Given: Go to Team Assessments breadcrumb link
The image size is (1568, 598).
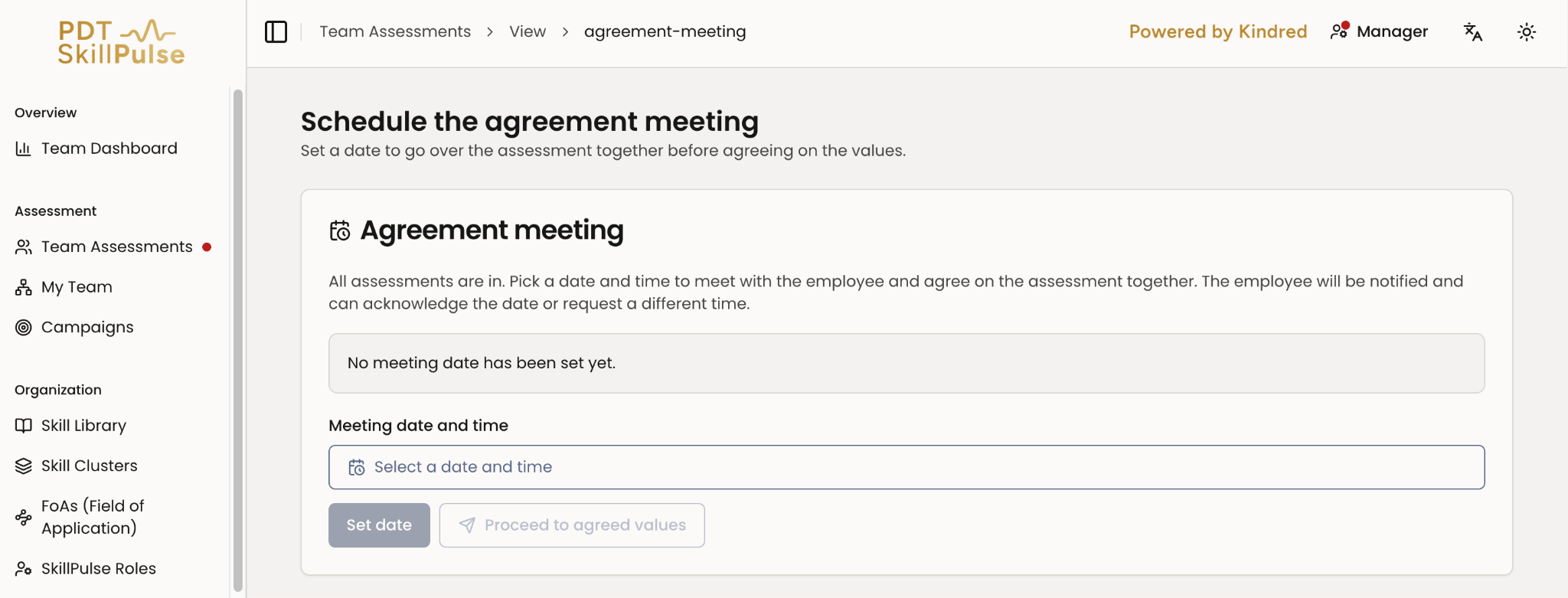Looking at the screenshot, I should [395, 31].
